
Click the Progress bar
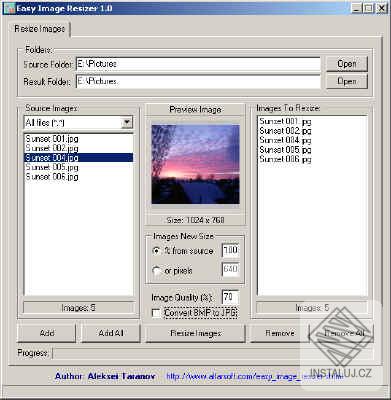point(213,353)
